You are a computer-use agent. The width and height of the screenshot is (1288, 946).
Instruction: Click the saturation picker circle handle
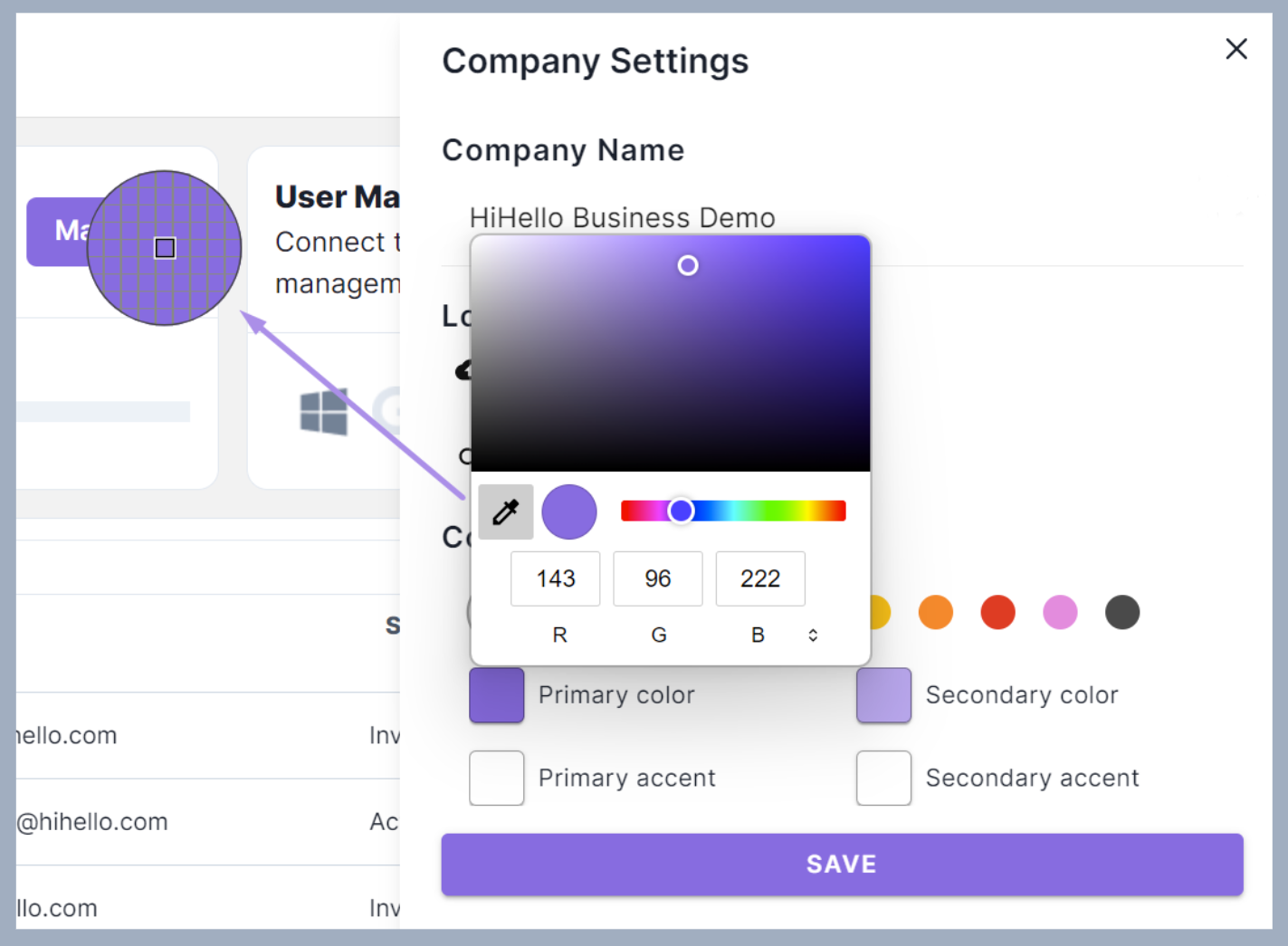click(x=688, y=265)
